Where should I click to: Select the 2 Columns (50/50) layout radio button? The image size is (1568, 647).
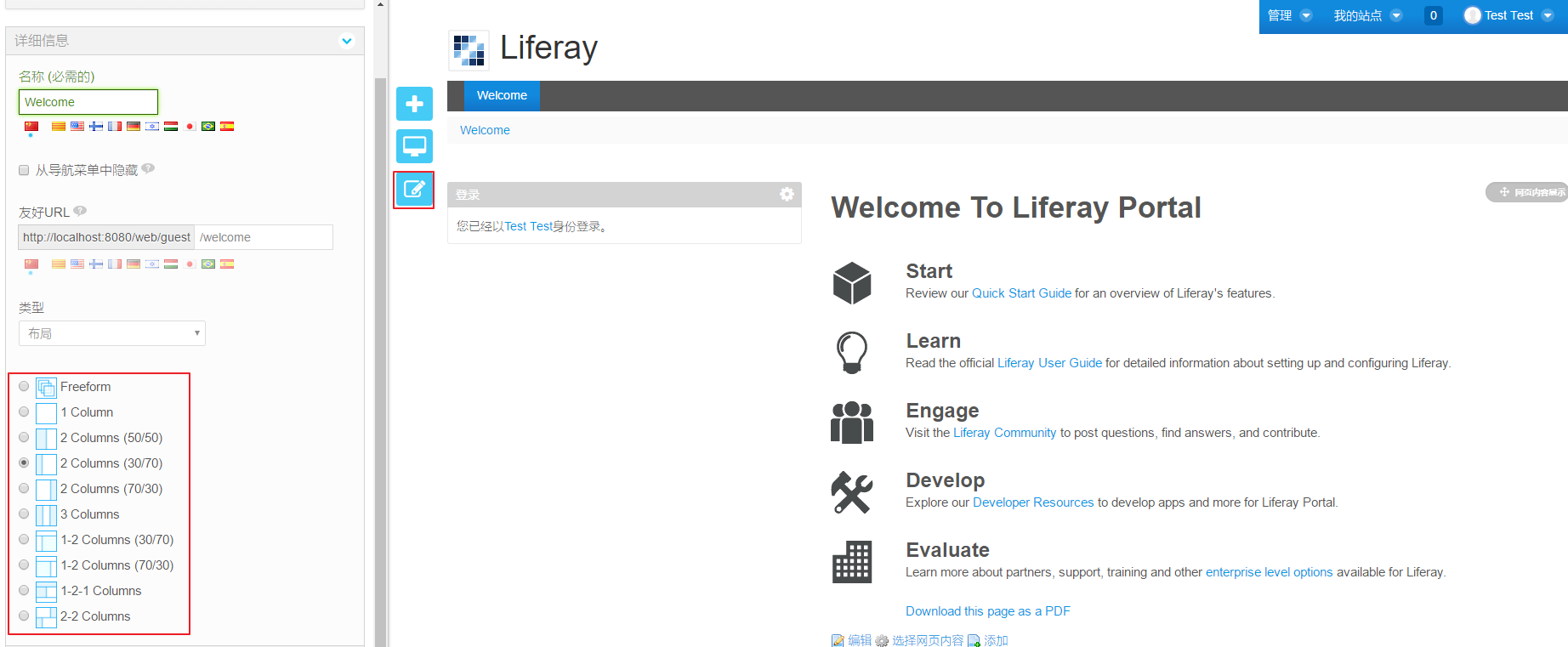point(24,437)
